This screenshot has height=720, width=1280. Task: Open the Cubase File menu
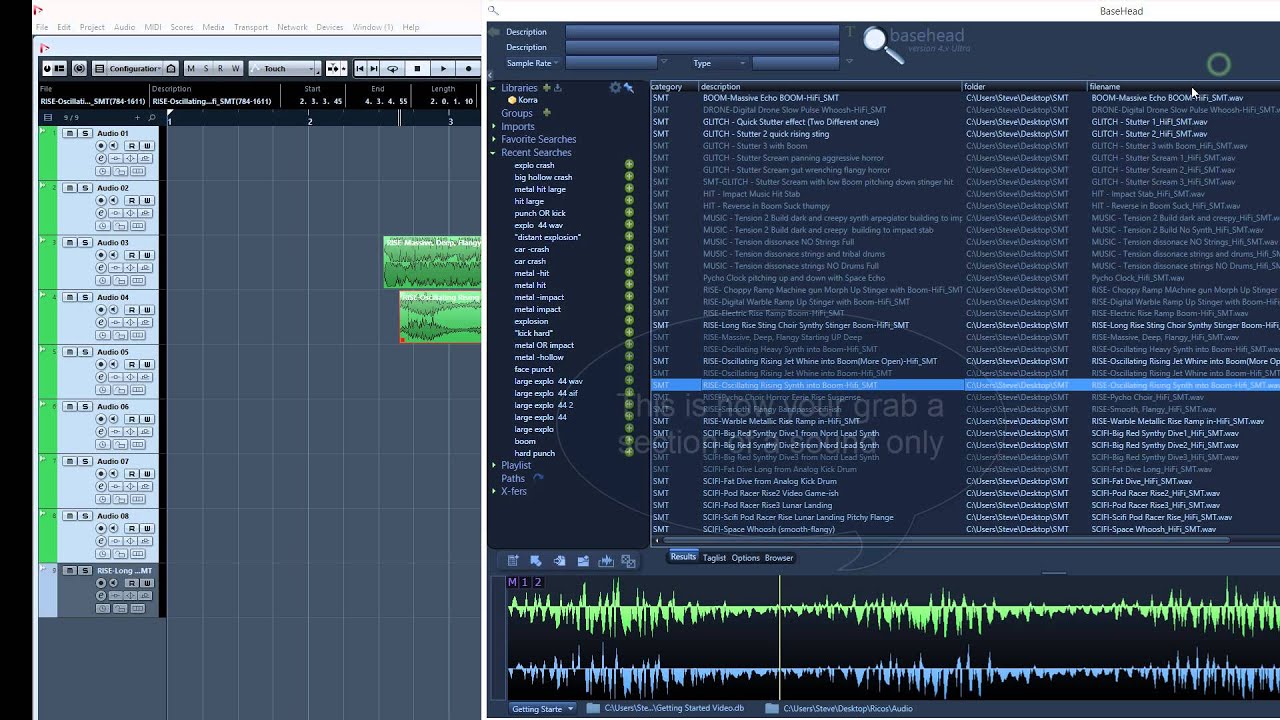point(42,27)
